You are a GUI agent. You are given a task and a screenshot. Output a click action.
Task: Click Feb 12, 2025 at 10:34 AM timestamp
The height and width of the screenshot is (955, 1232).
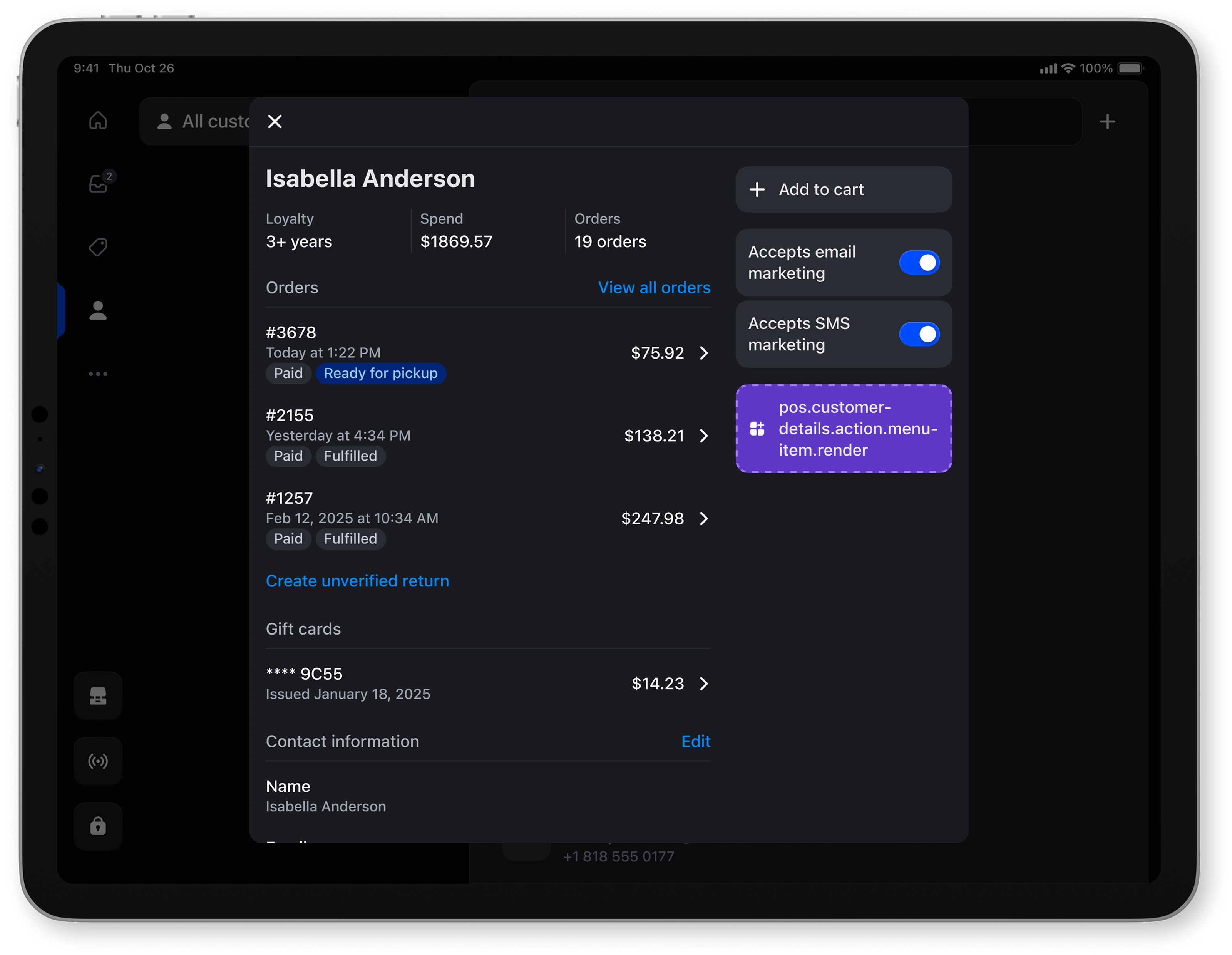pos(352,518)
